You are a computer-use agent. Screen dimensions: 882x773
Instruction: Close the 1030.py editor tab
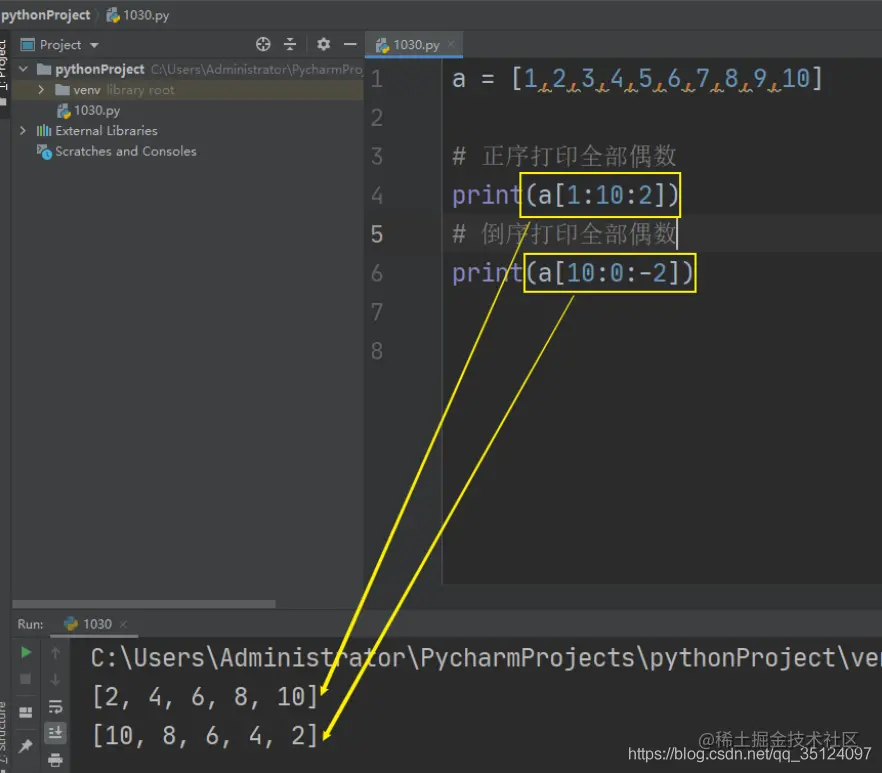451,44
